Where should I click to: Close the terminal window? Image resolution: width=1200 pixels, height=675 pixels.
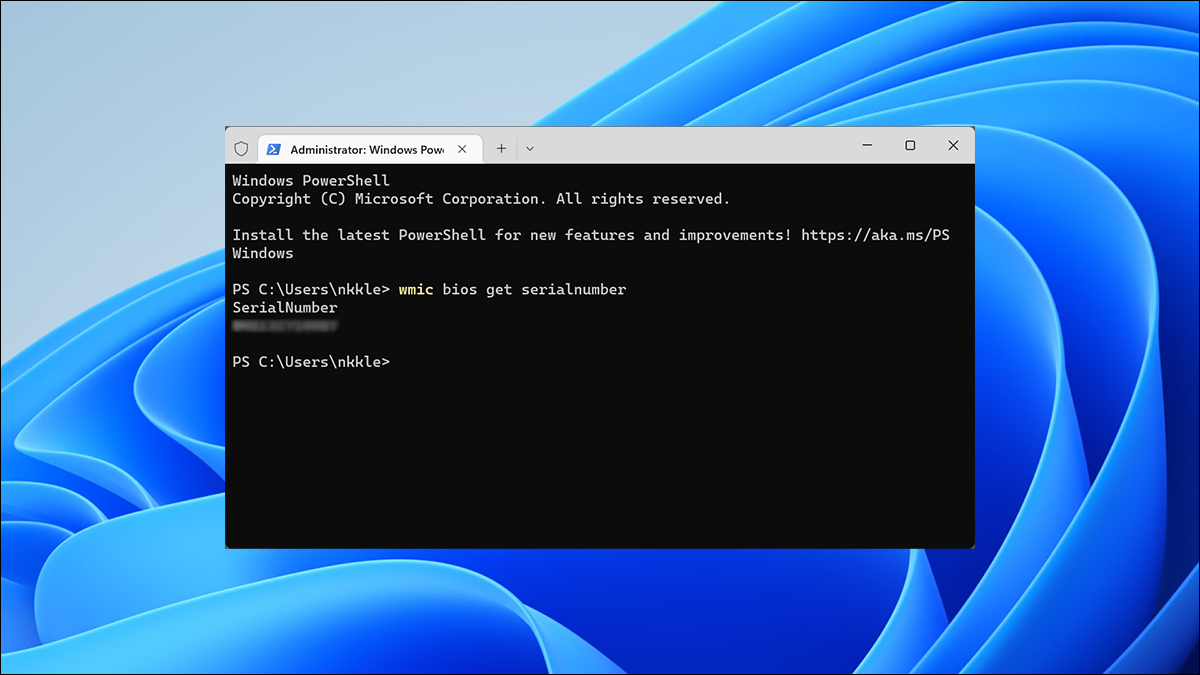click(x=953, y=146)
